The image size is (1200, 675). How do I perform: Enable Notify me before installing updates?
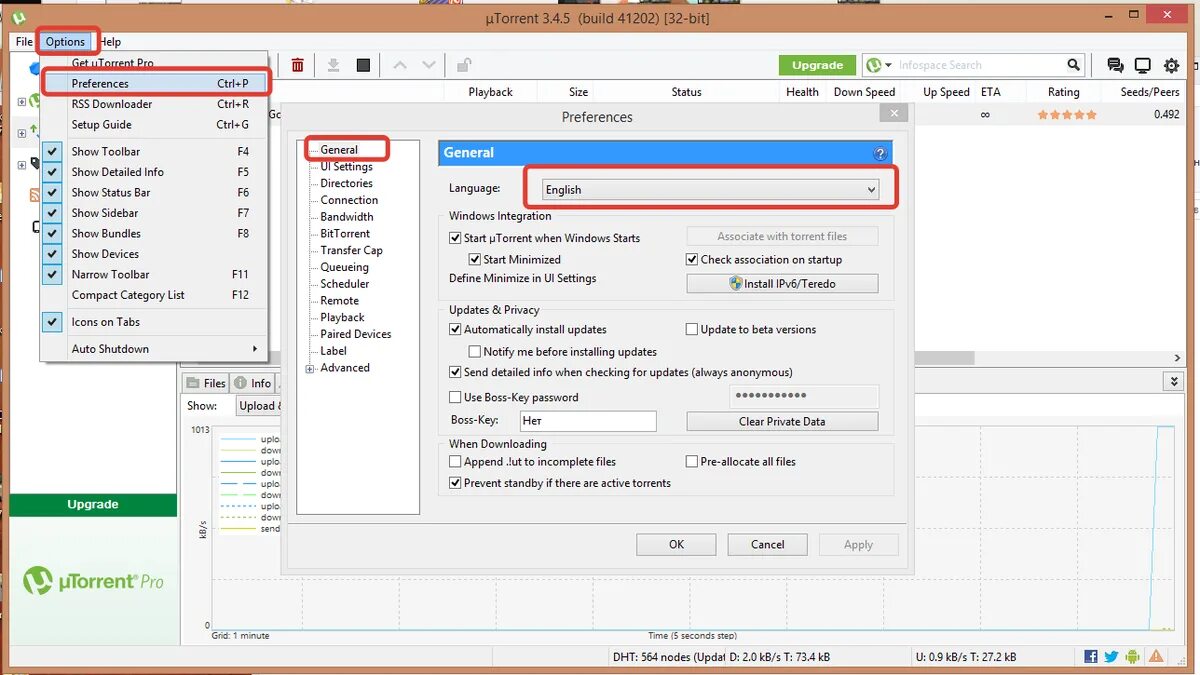pos(475,352)
